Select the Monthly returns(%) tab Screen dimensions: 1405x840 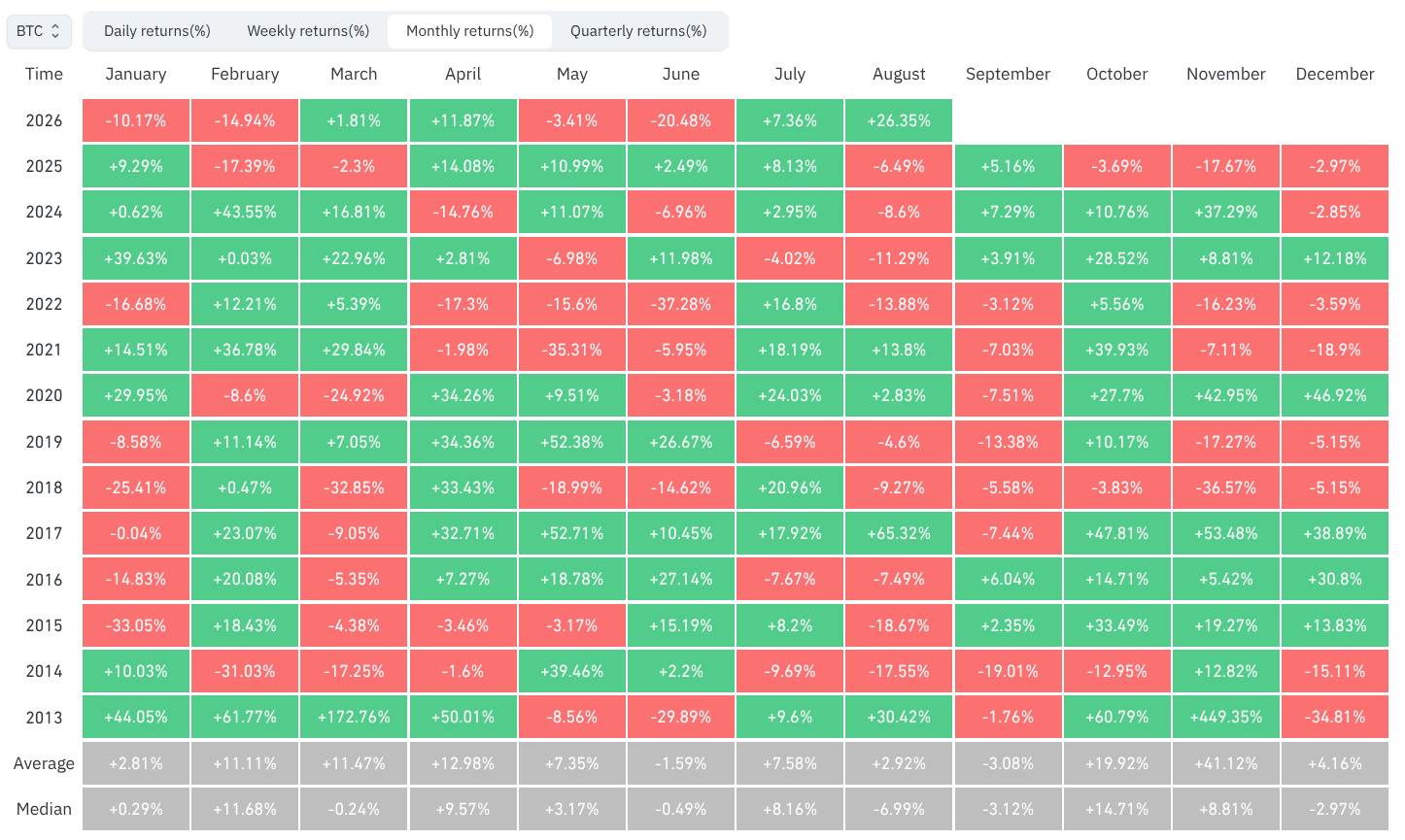[x=469, y=31]
